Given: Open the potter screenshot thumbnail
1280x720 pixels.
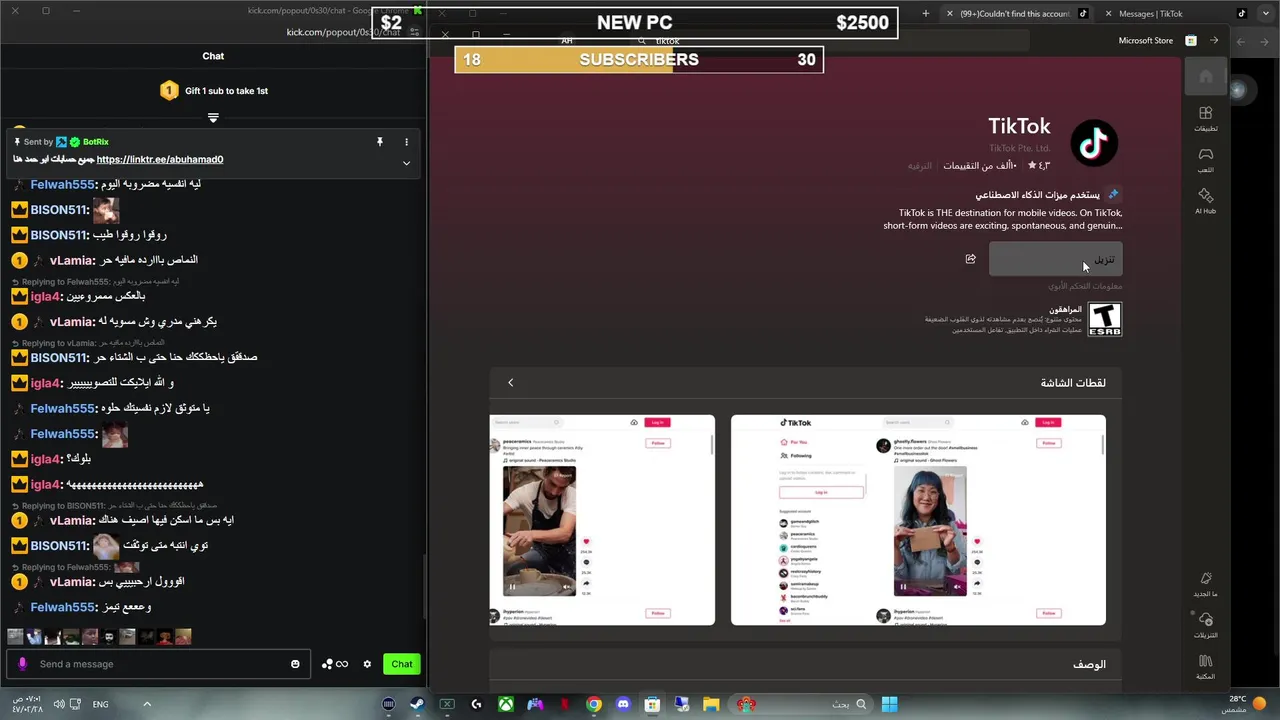Looking at the screenshot, I should (602, 520).
